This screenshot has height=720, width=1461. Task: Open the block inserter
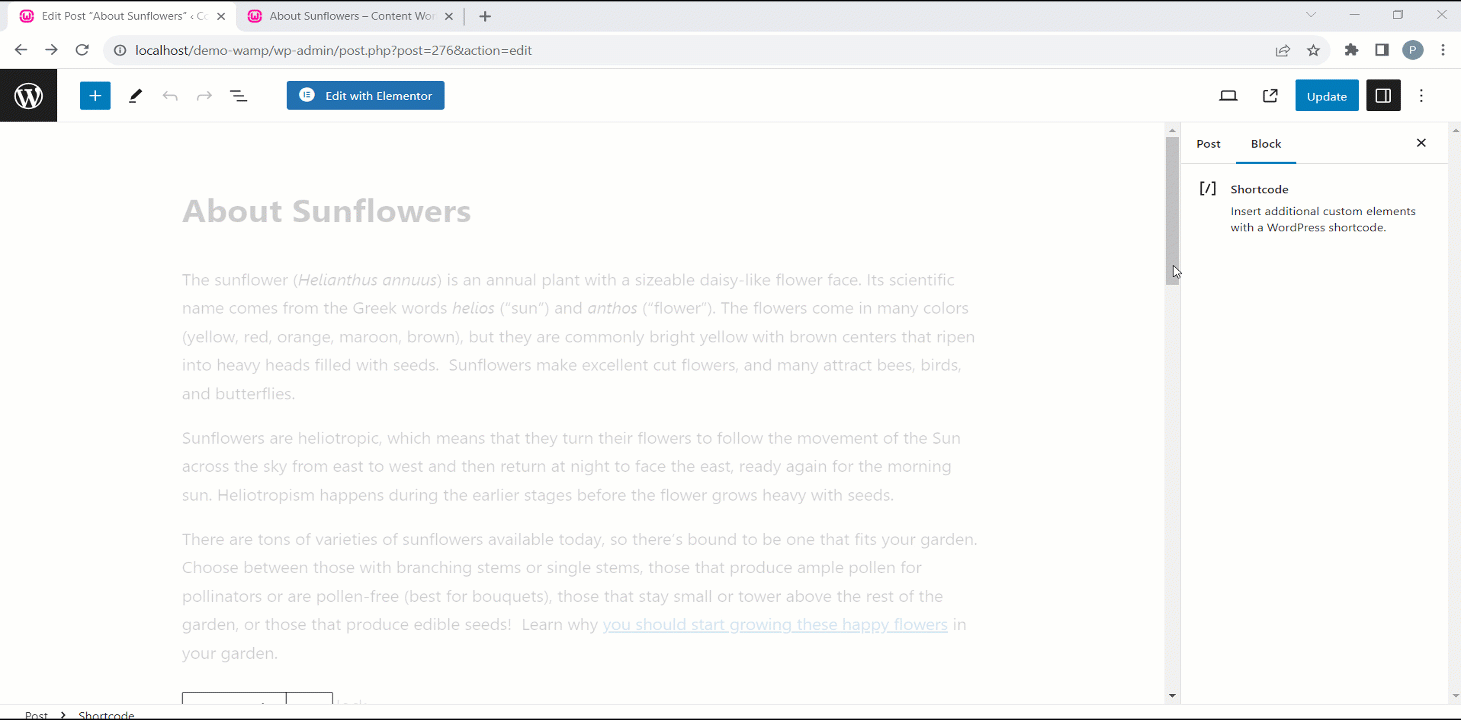tap(95, 95)
